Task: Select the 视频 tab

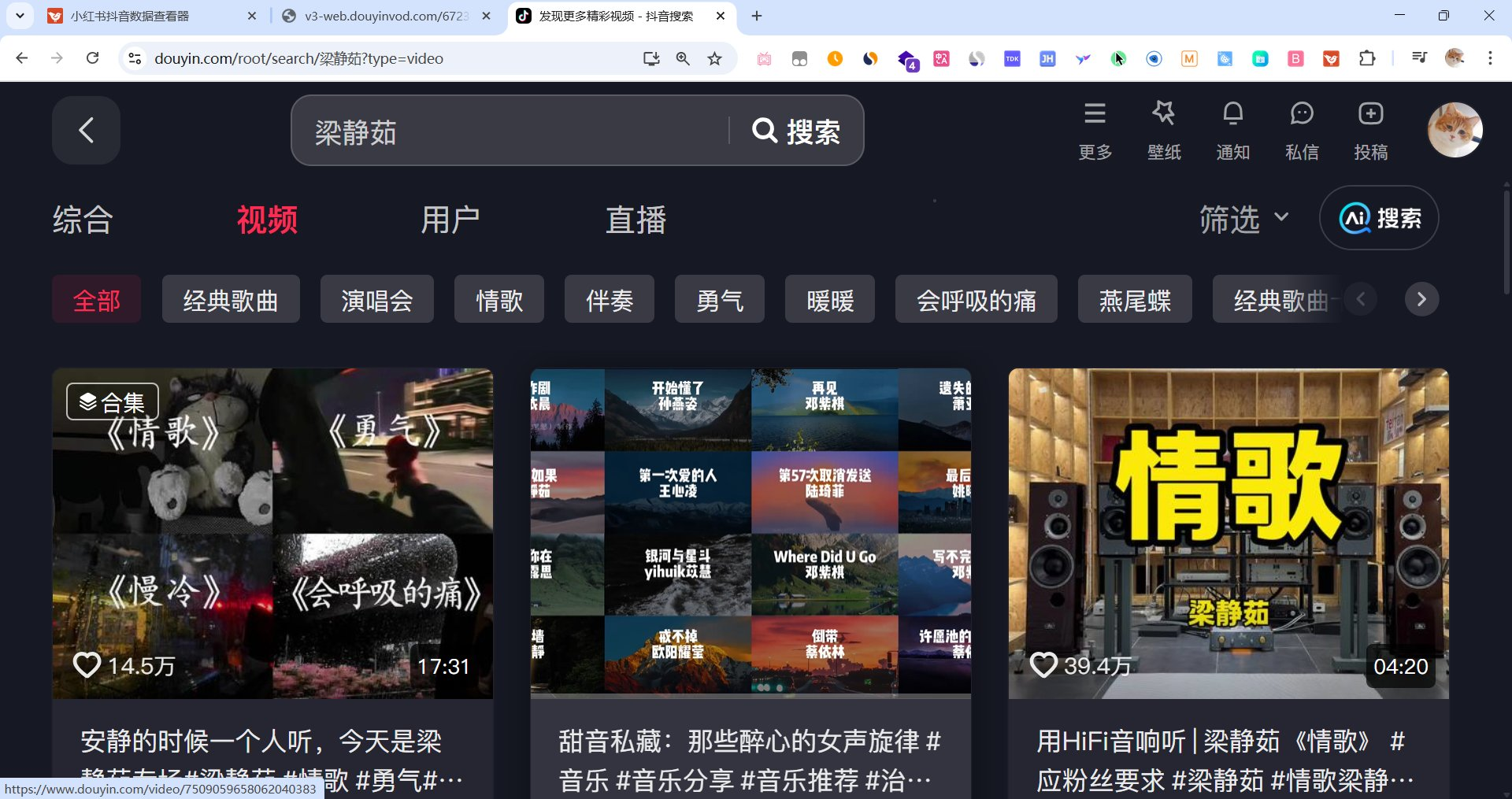Action: point(267,220)
